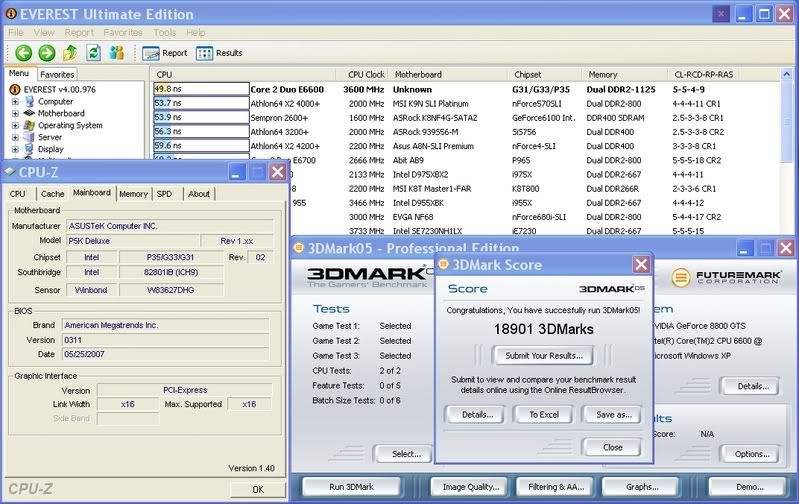Open the Favorites menu in EVEREST
Image resolution: width=799 pixels, height=504 pixels.
coord(123,32)
